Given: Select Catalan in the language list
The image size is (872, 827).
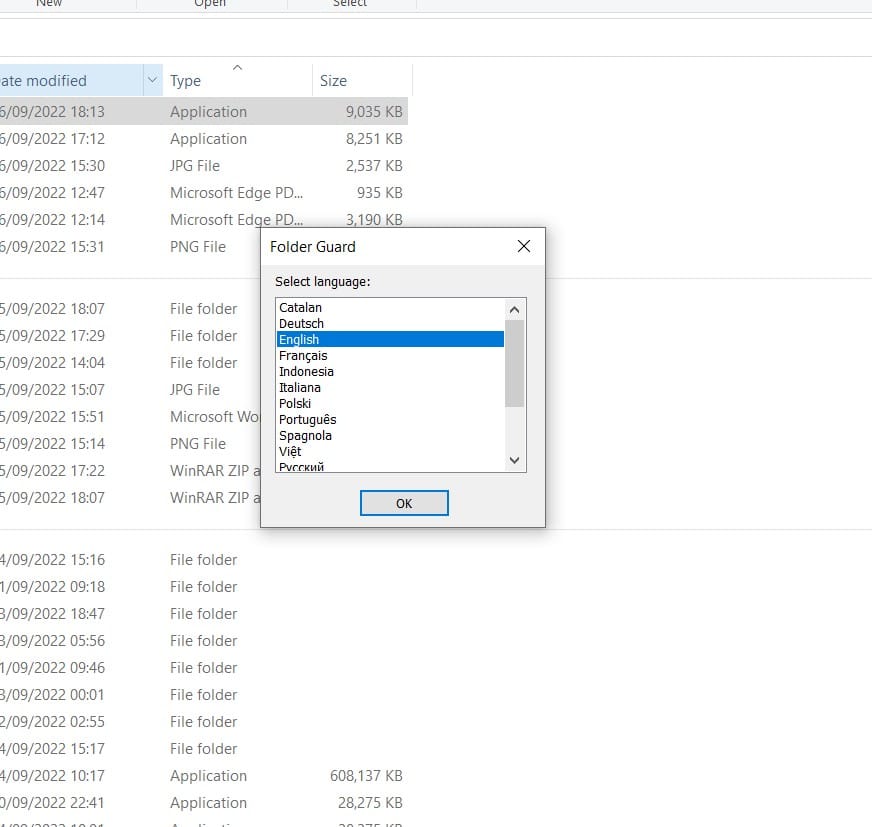Looking at the screenshot, I should pyautogui.click(x=390, y=308).
